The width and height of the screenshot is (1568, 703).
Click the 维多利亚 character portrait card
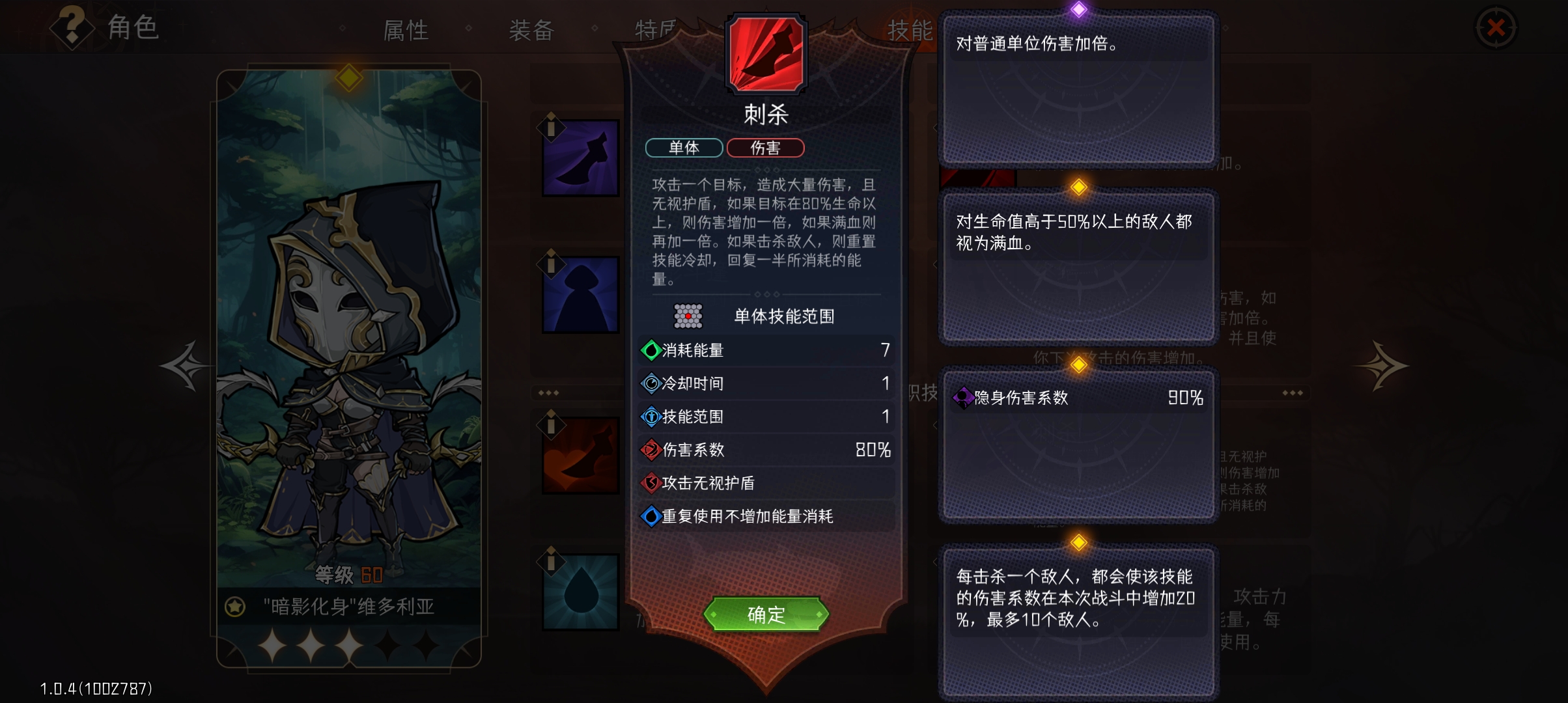click(349, 368)
